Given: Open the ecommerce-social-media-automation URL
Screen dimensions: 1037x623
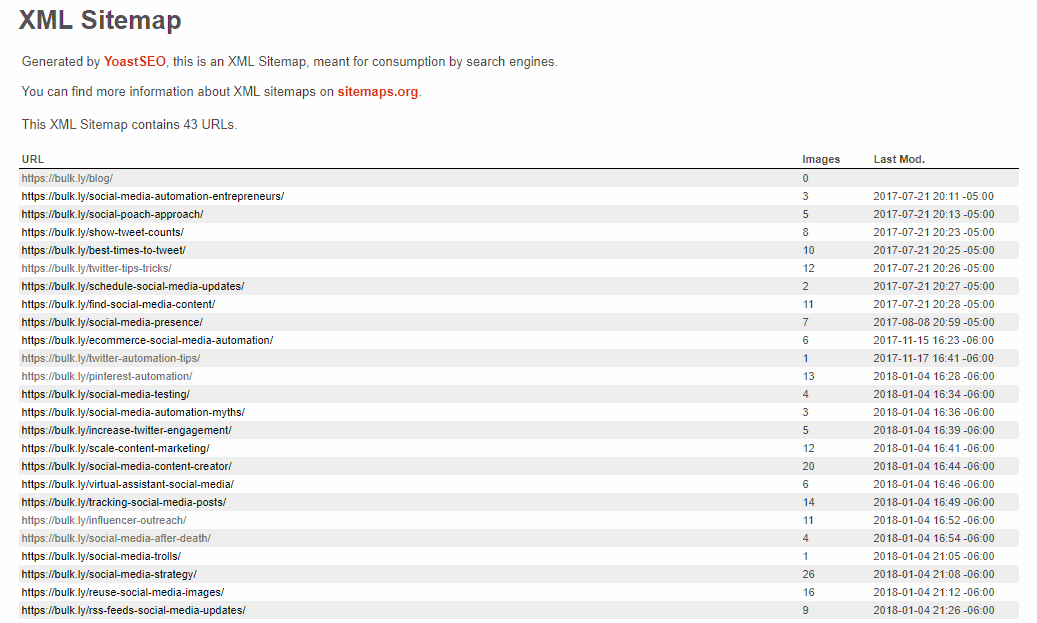Looking at the screenshot, I should (147, 340).
